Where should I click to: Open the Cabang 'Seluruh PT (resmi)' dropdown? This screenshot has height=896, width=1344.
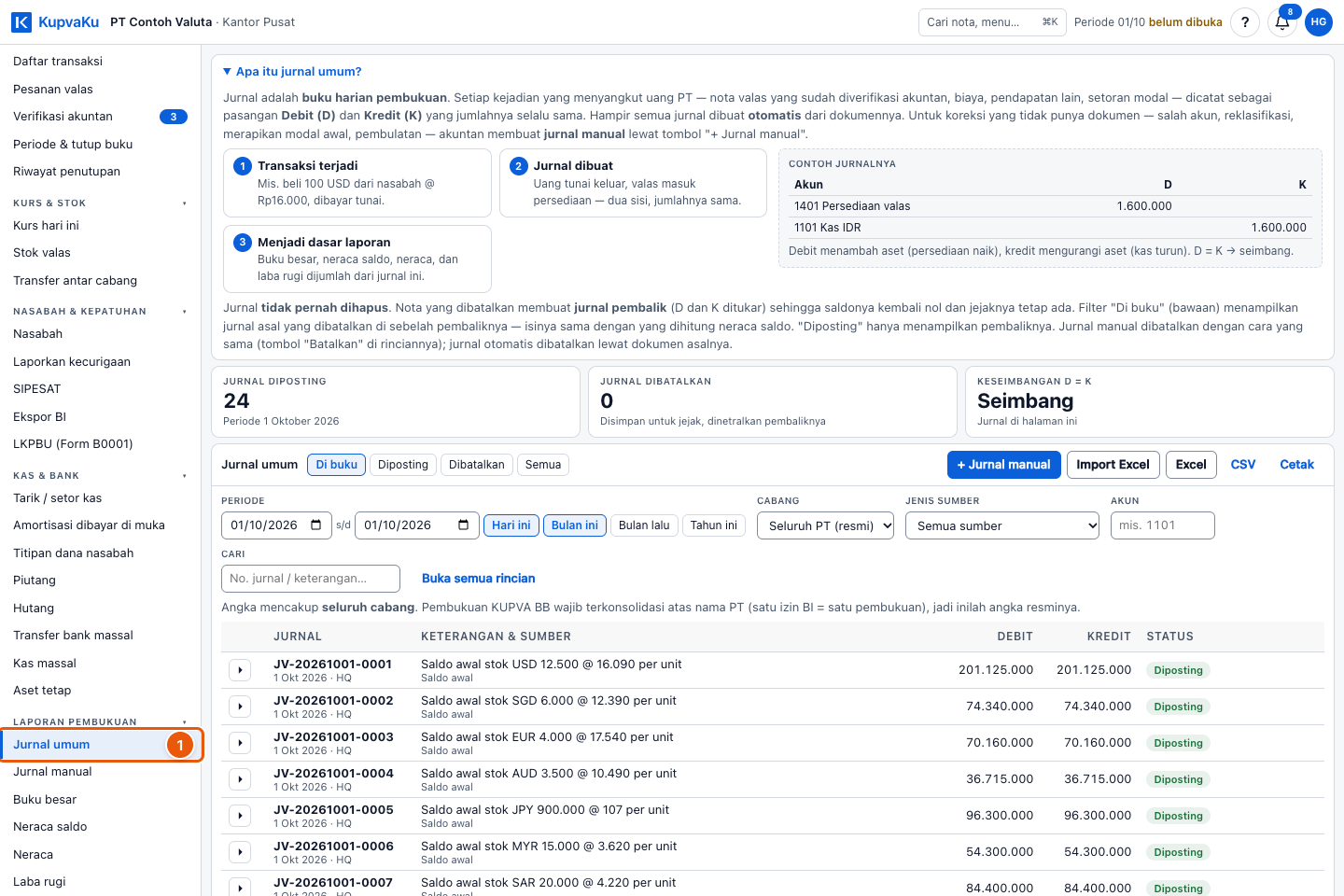tap(826, 525)
